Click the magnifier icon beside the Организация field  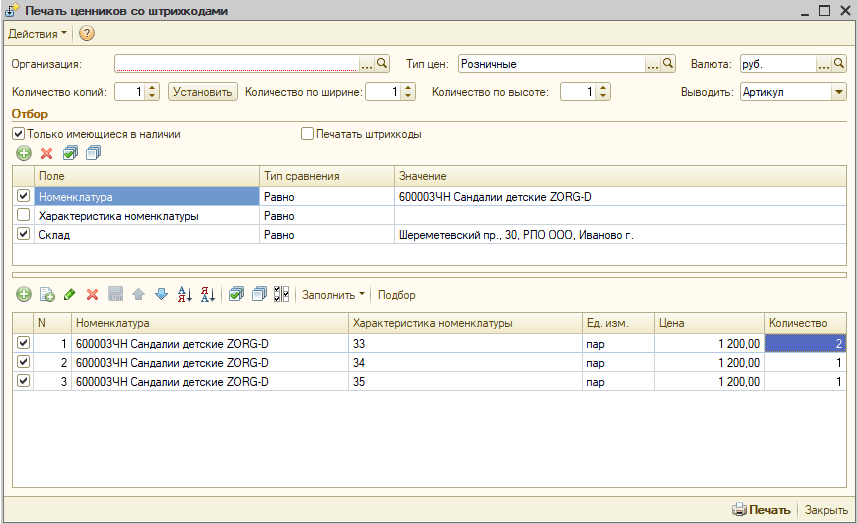pos(382,64)
